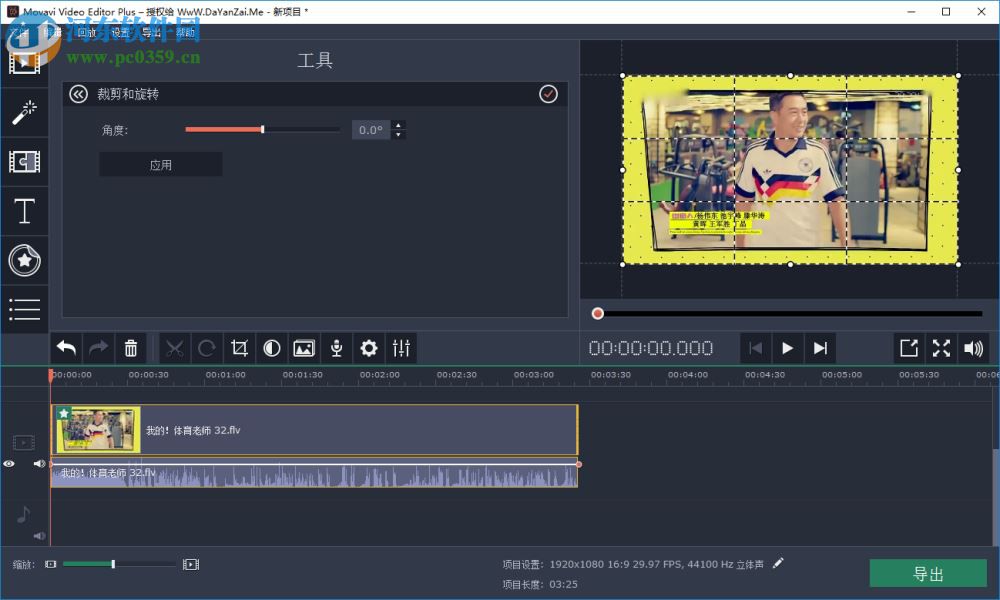Select the Crop tool in the timeline toolbar

tap(238, 347)
